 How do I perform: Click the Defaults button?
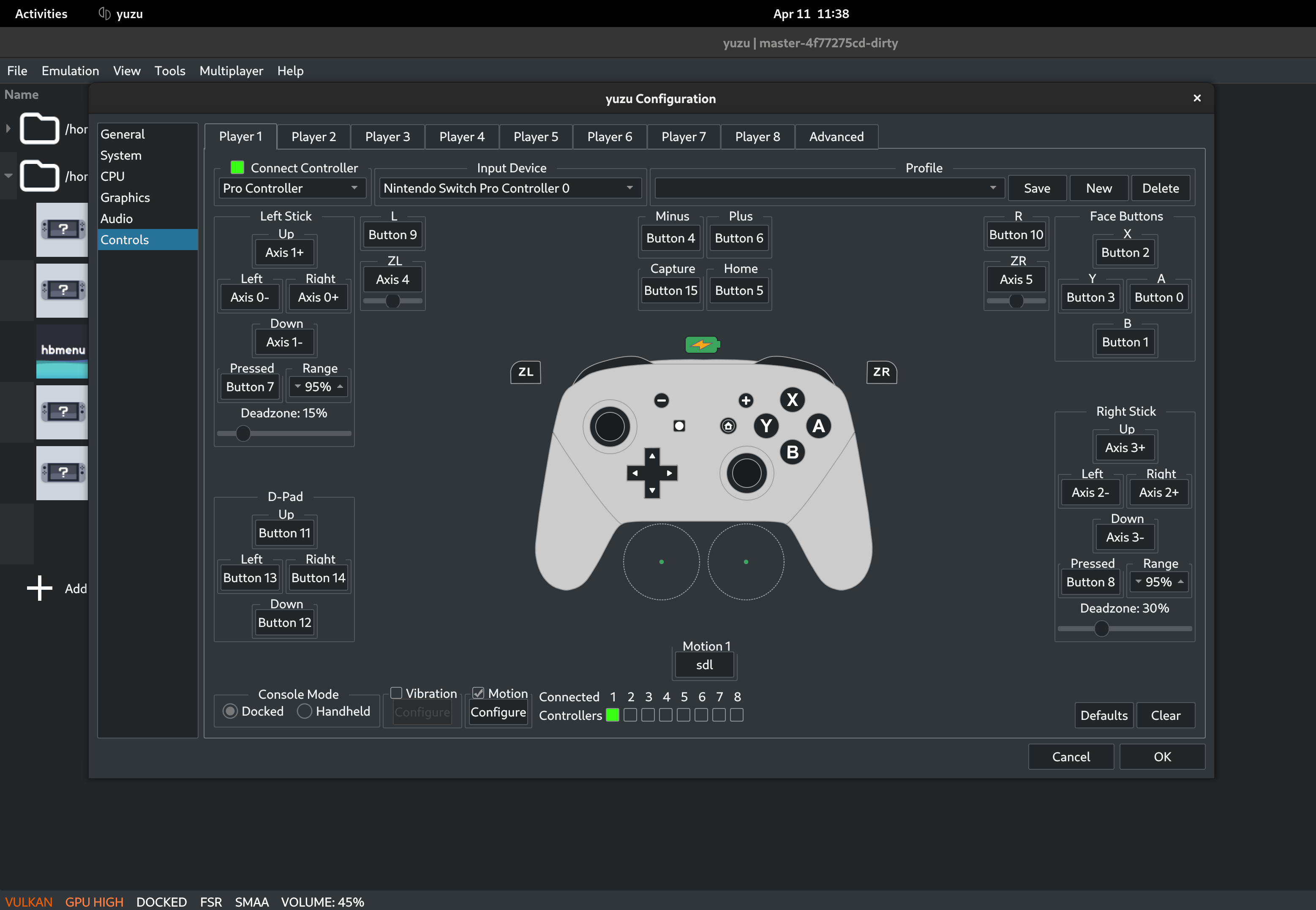tap(1104, 715)
